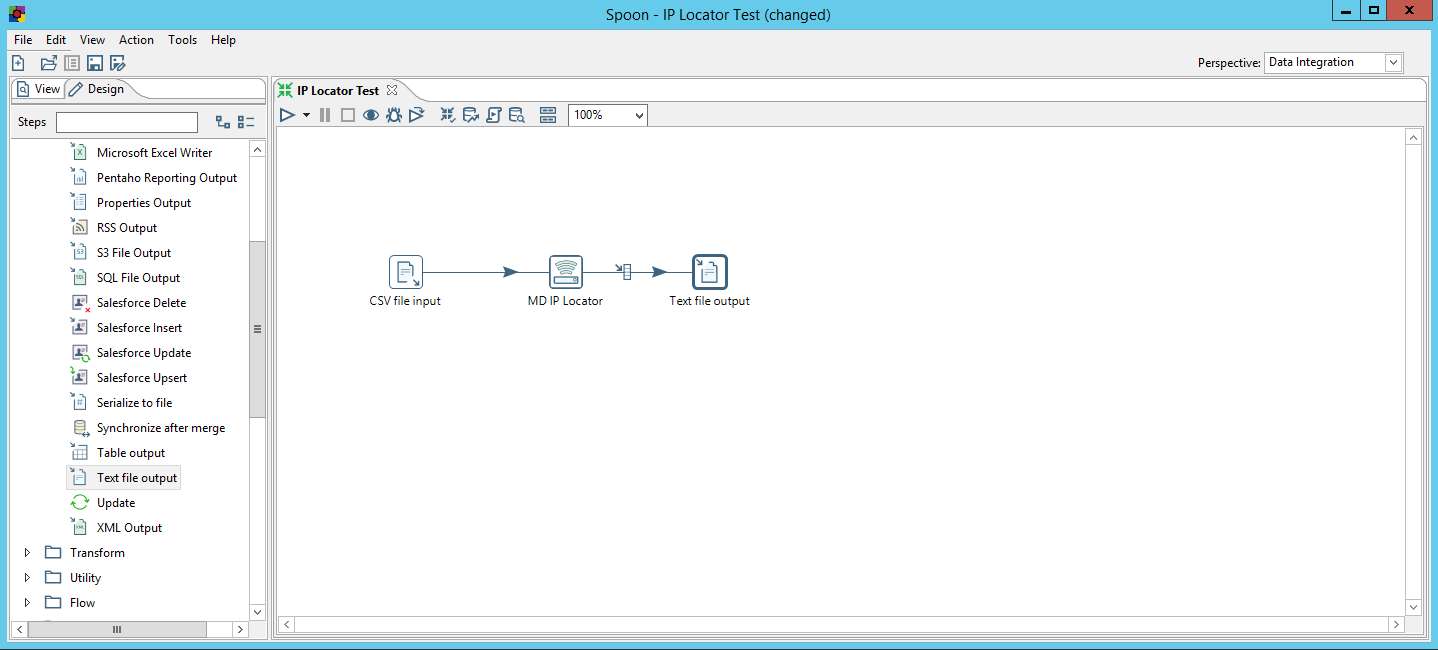1438x650 pixels.
Task: Click the Show results panel icon
Action: coord(547,115)
